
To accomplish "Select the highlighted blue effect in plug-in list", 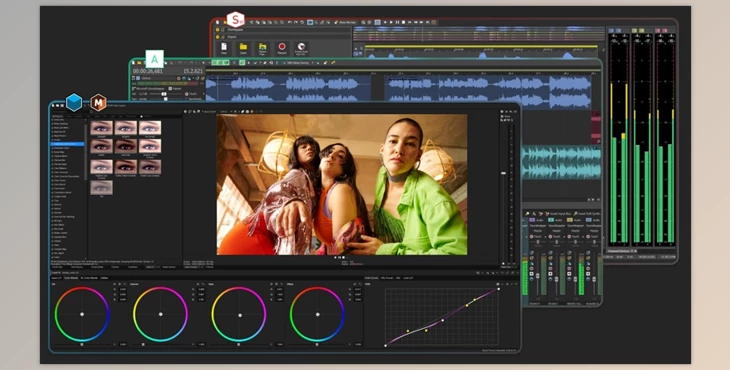I will (68, 144).
